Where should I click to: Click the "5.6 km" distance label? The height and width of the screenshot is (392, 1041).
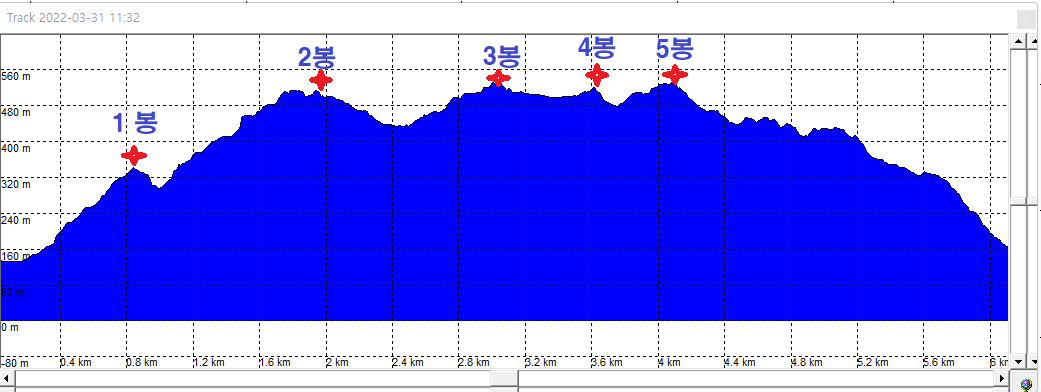(x=939, y=363)
